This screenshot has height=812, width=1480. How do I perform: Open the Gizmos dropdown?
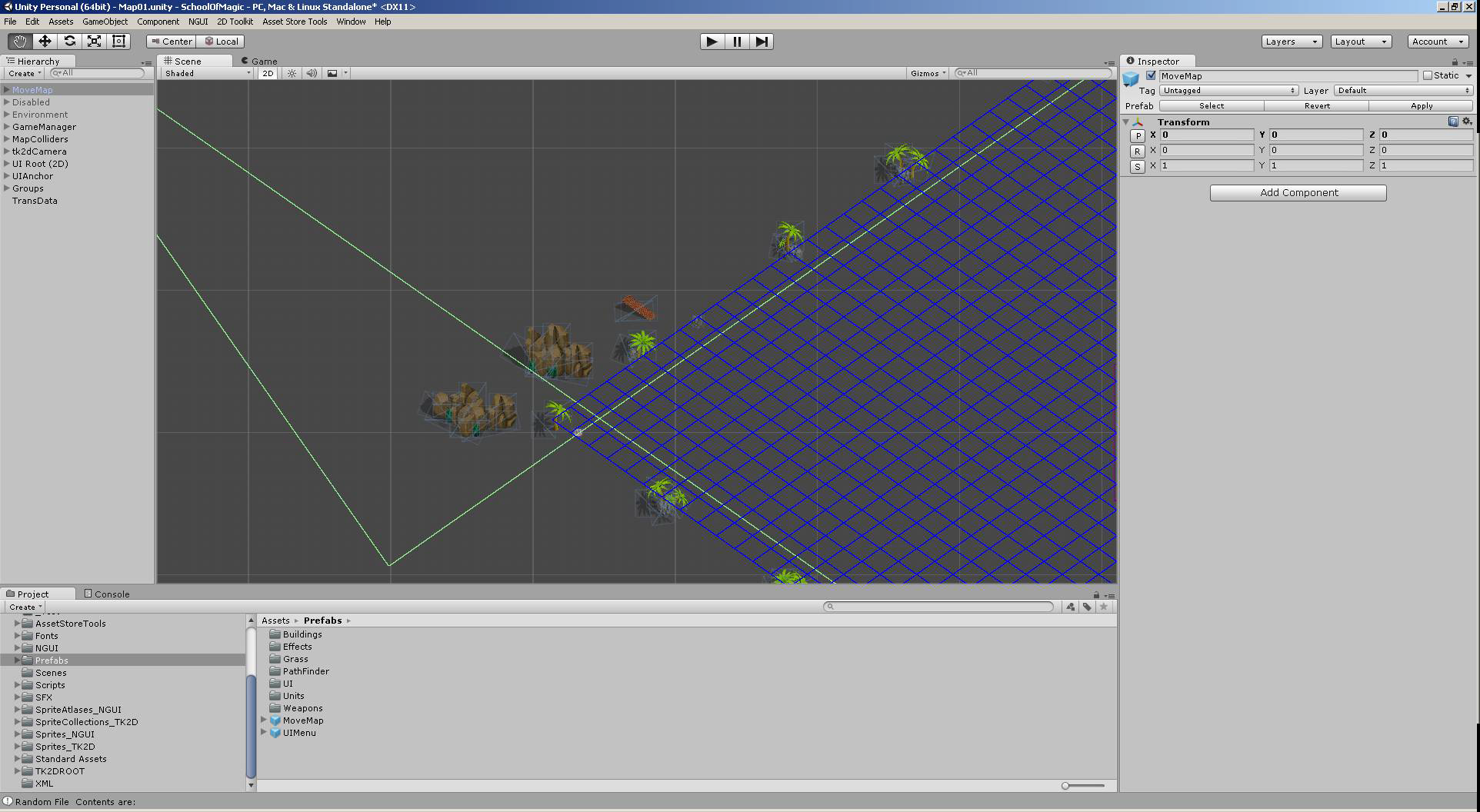pyautogui.click(x=928, y=73)
